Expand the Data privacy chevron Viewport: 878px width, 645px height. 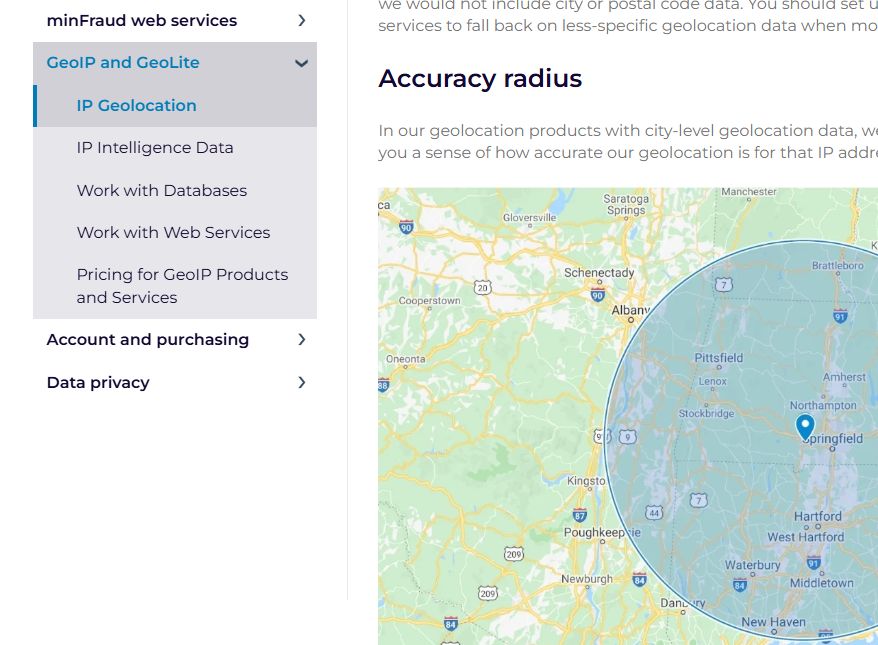[302, 382]
